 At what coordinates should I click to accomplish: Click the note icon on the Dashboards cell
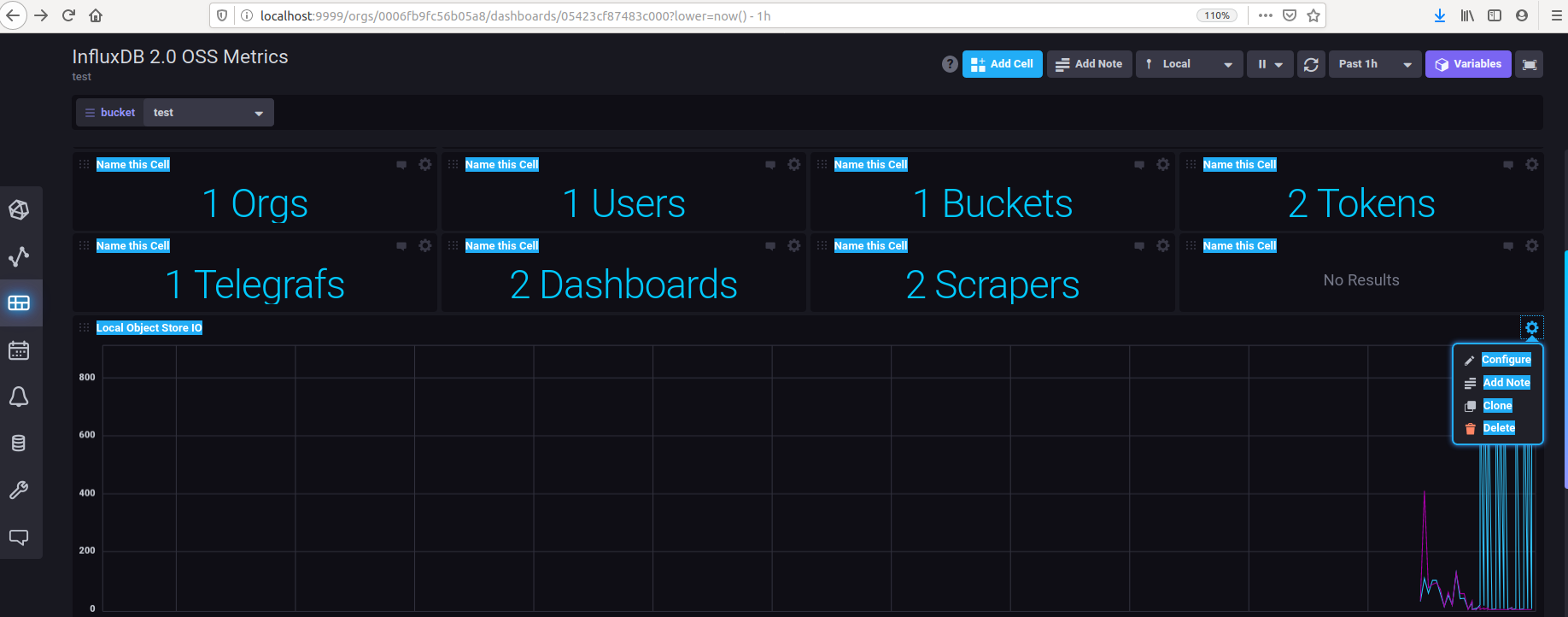point(770,246)
